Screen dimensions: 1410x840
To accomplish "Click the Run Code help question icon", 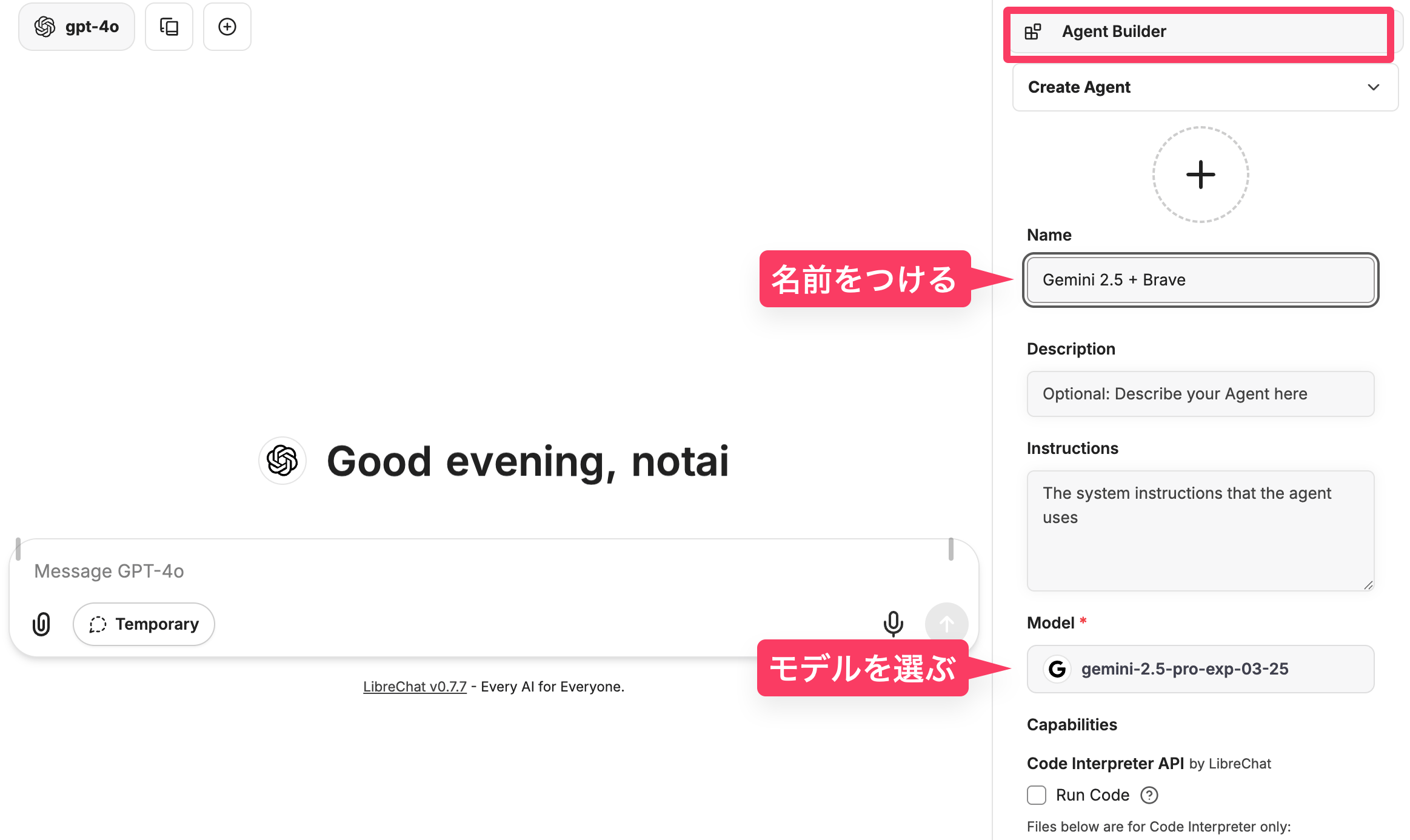I will tap(1149, 795).
